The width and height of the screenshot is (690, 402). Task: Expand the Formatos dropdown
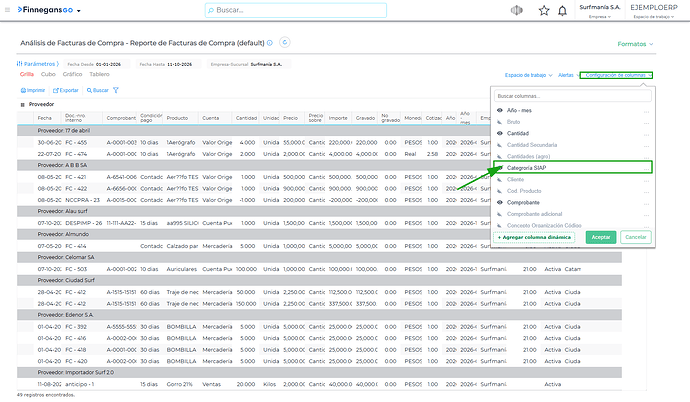pyautogui.click(x=635, y=44)
